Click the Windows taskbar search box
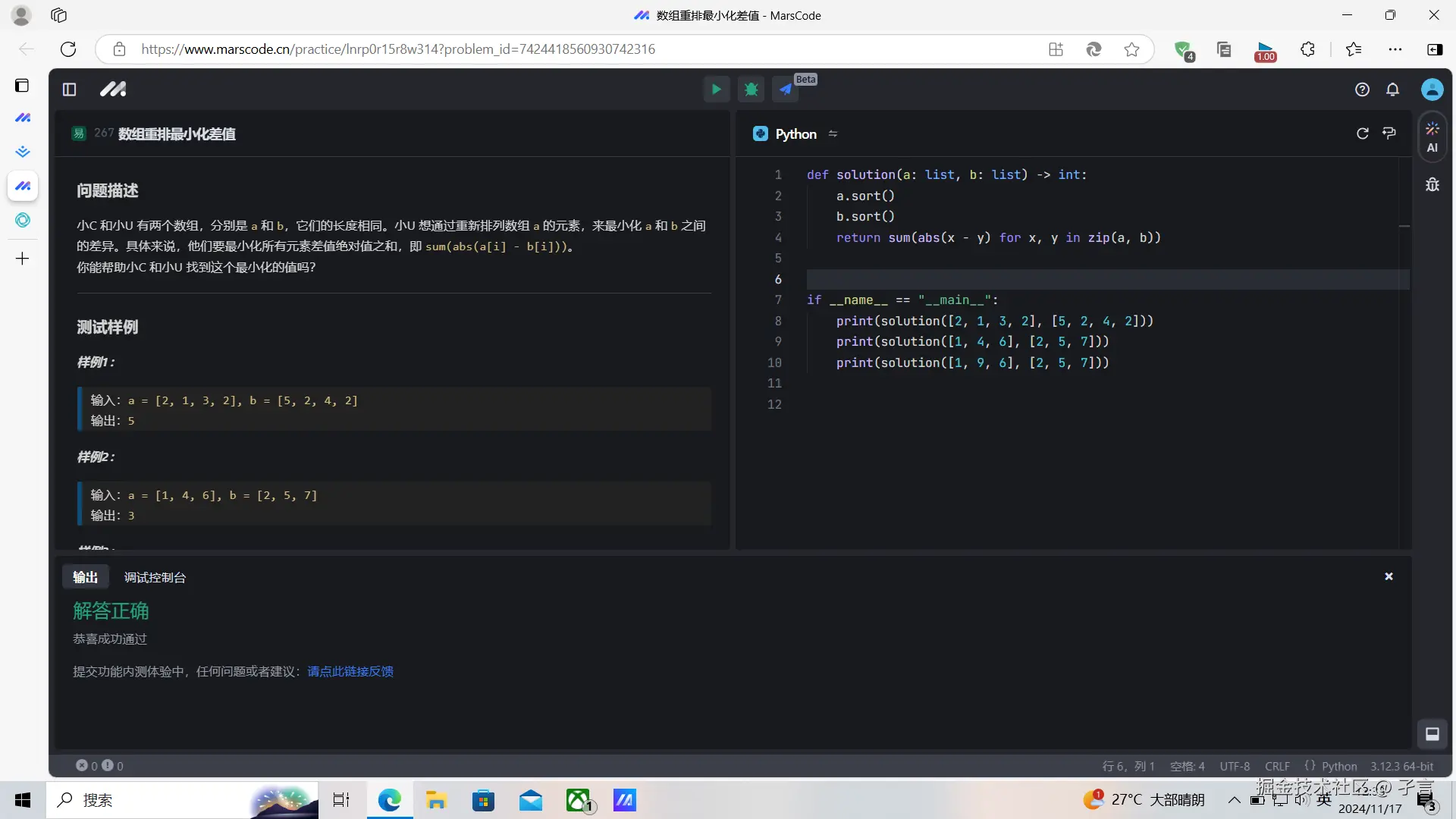The image size is (1456, 819). coord(152,800)
